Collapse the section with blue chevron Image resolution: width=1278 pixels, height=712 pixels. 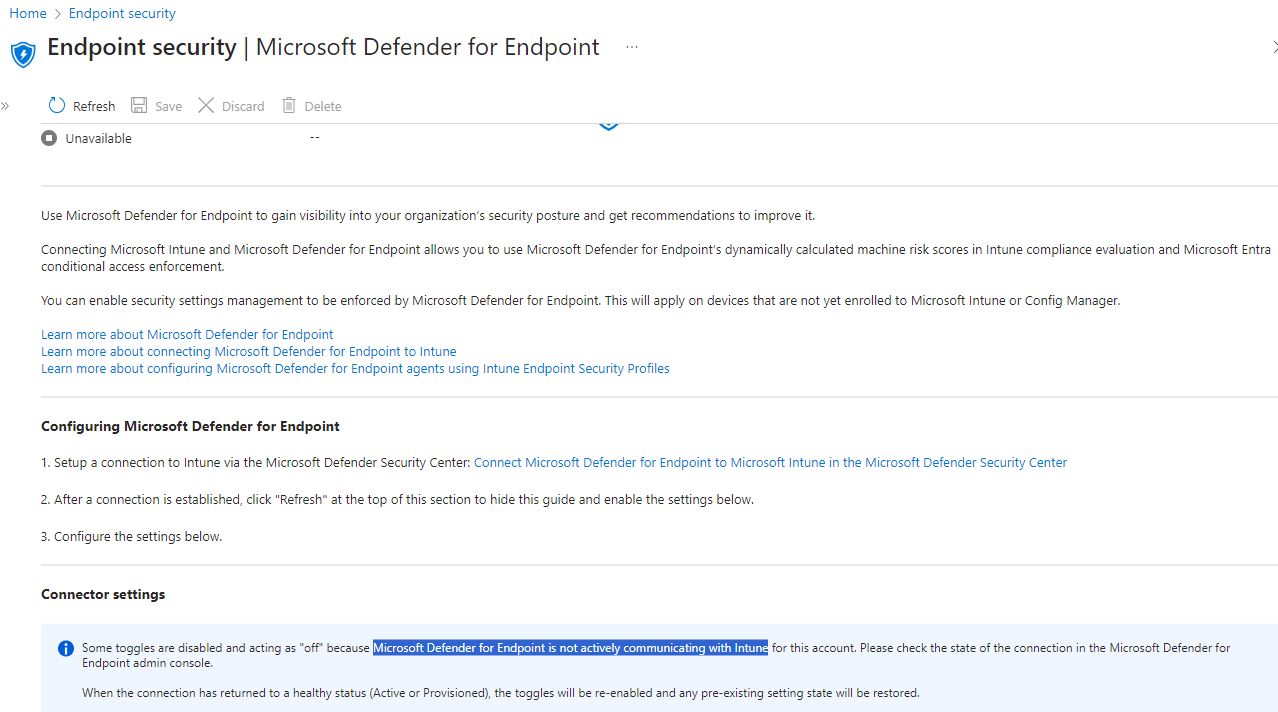(608, 125)
